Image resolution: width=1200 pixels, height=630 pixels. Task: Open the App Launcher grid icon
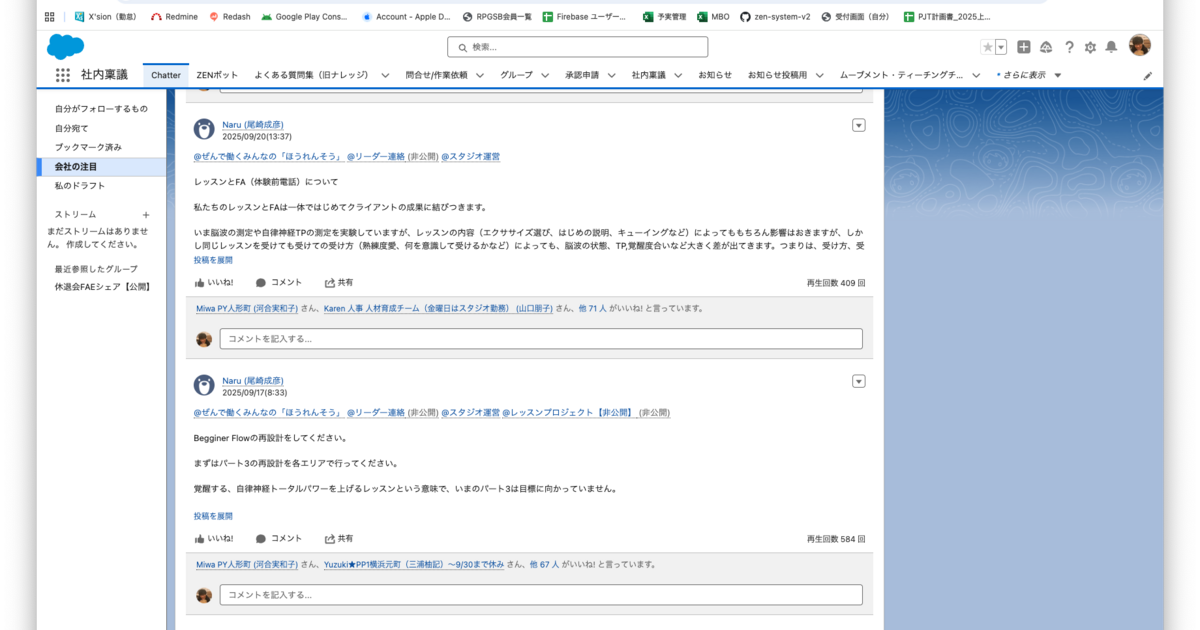62,75
